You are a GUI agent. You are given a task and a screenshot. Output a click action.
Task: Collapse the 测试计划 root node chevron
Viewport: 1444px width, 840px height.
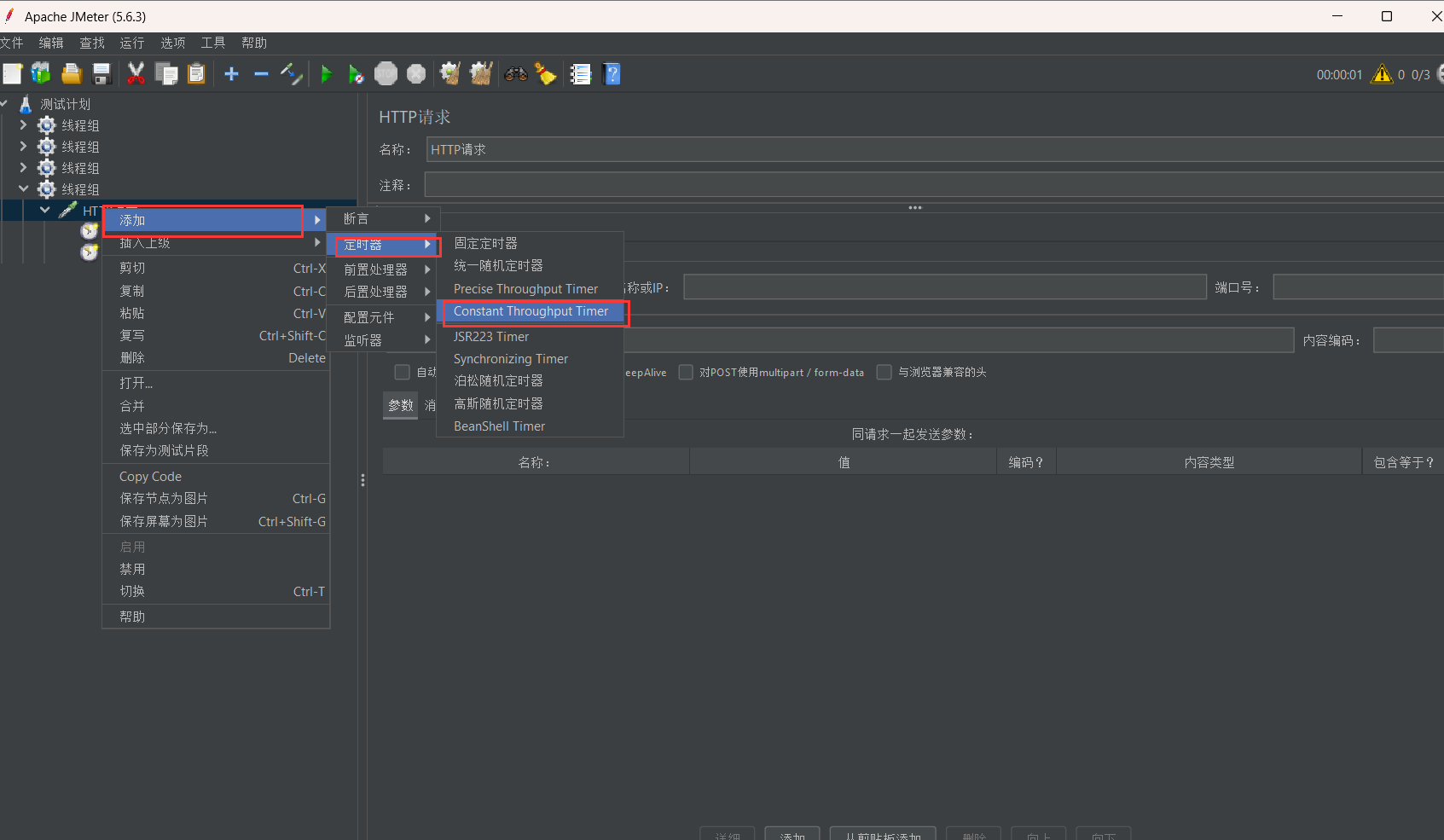[4, 103]
